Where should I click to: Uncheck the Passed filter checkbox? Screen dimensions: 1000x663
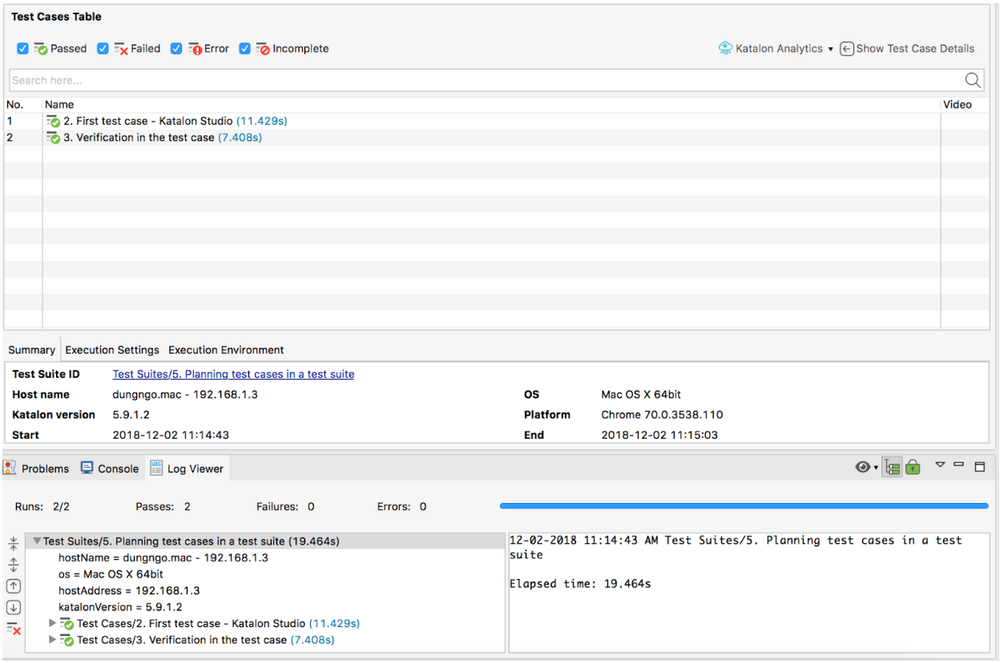tap(22, 48)
